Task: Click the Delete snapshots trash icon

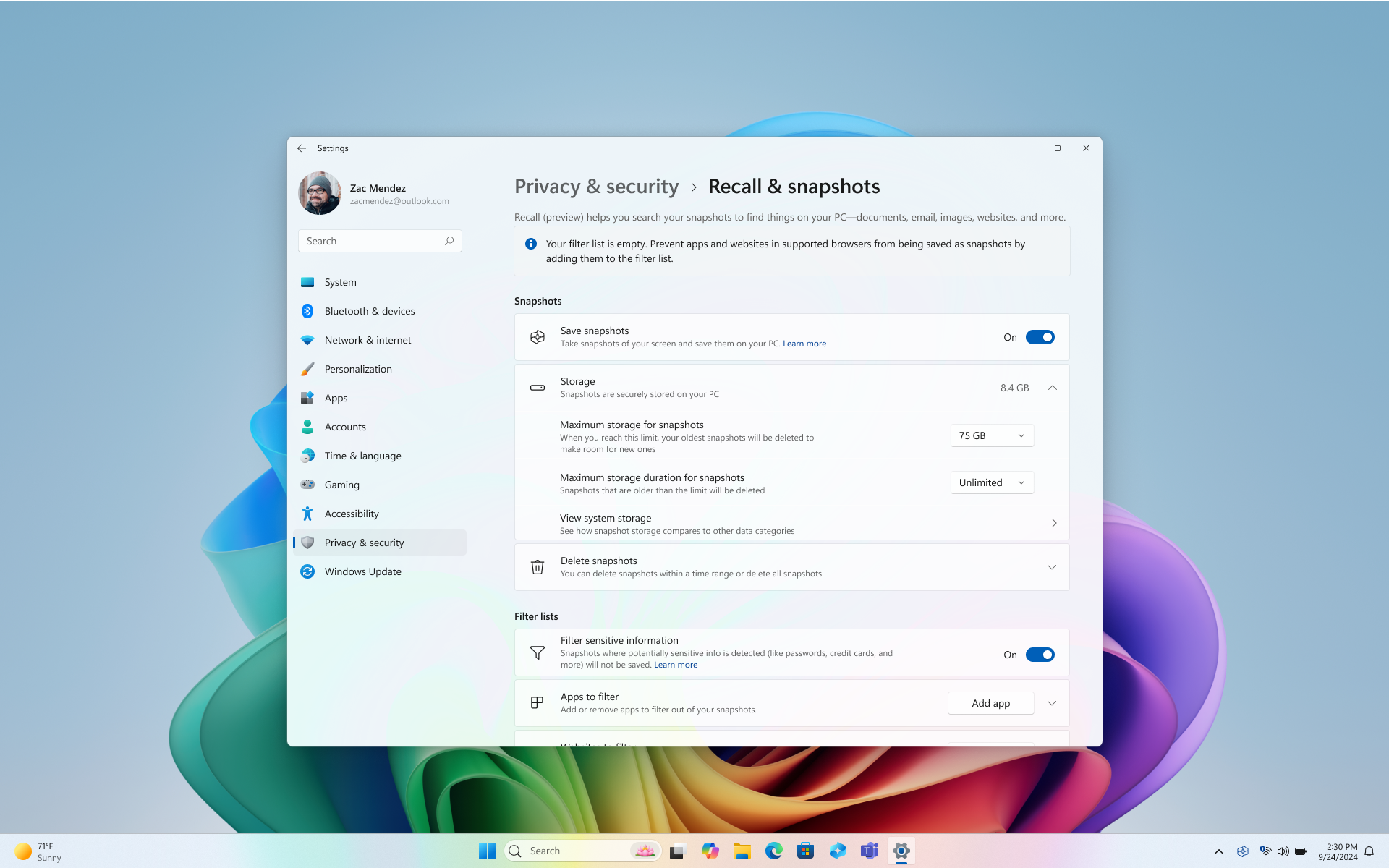Action: click(x=538, y=566)
